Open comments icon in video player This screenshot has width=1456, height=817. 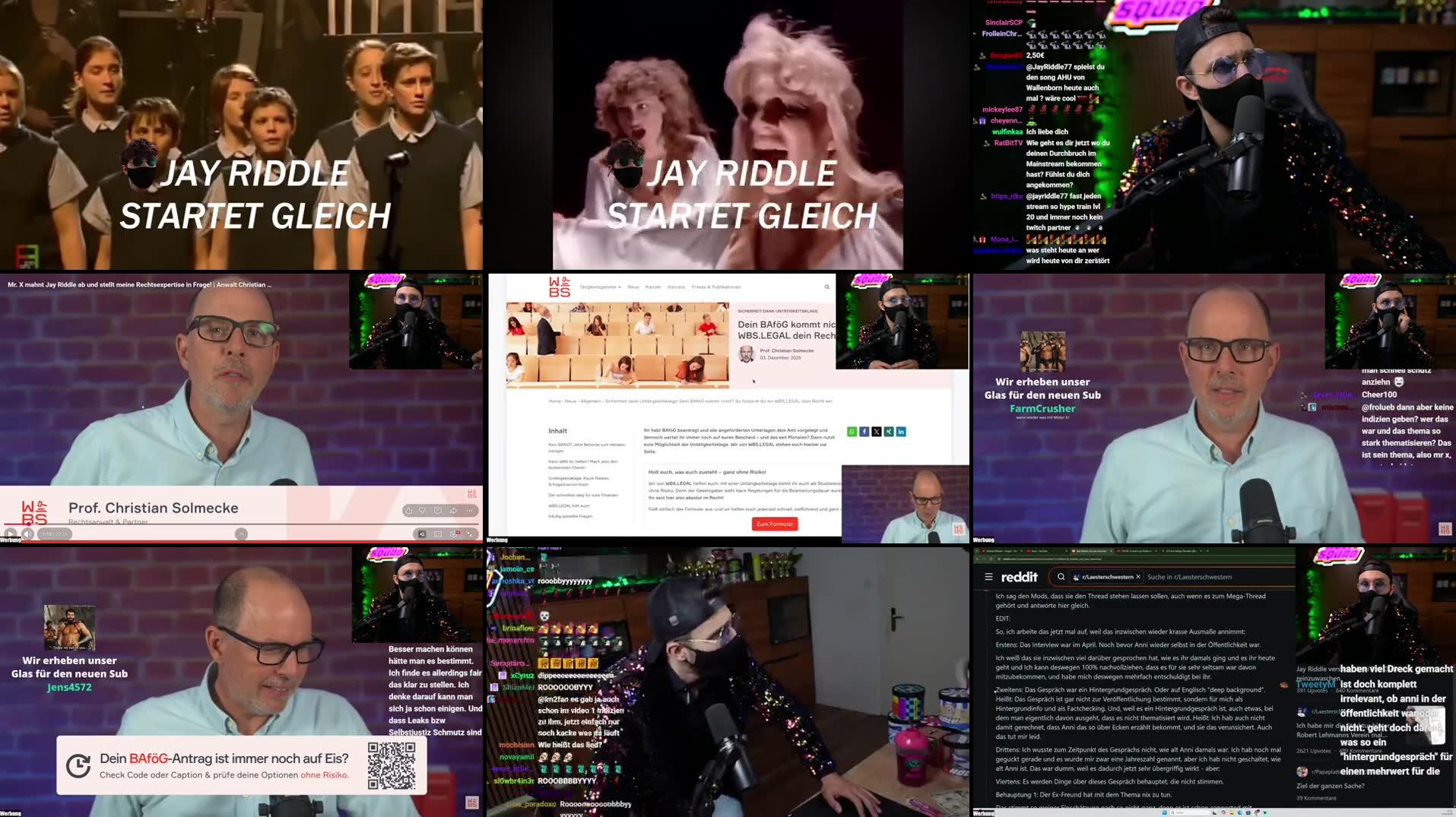pos(437,511)
